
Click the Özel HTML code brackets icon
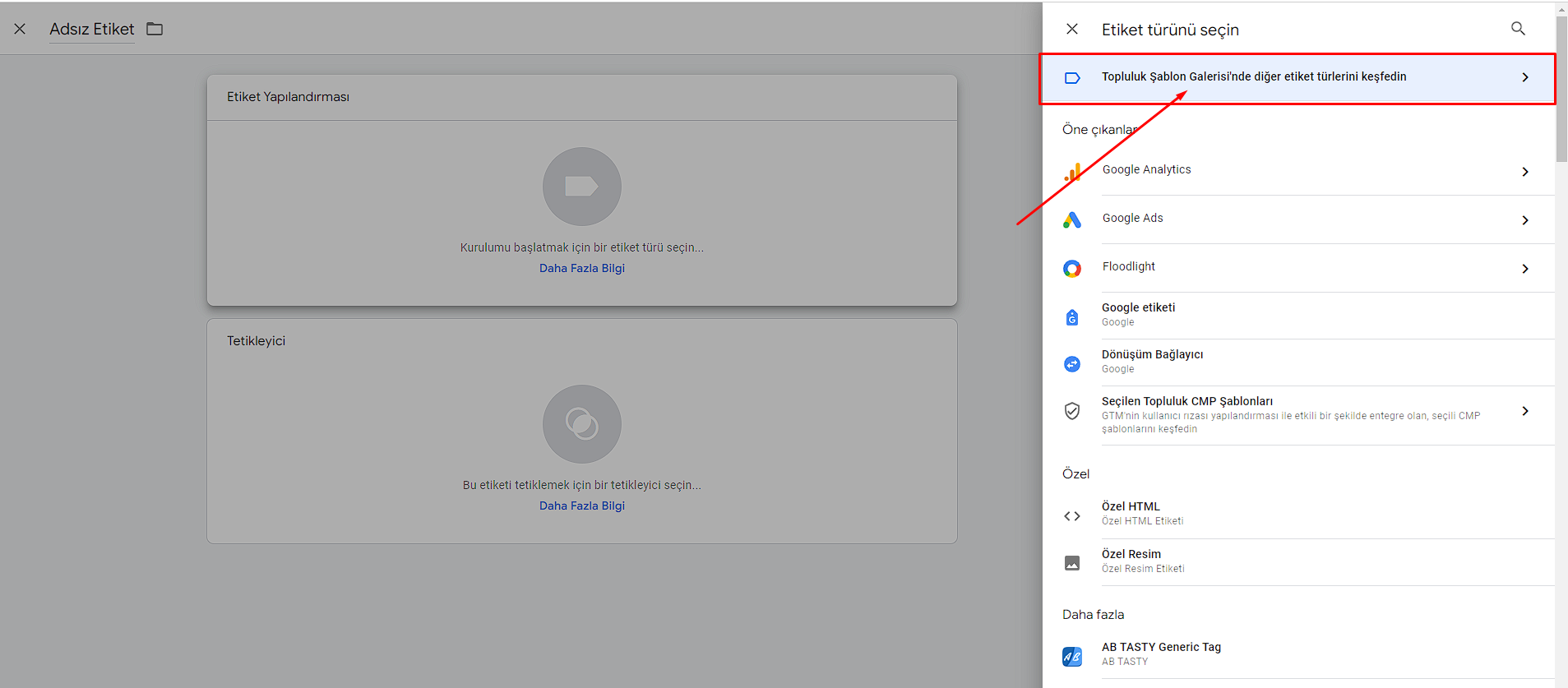click(1072, 516)
